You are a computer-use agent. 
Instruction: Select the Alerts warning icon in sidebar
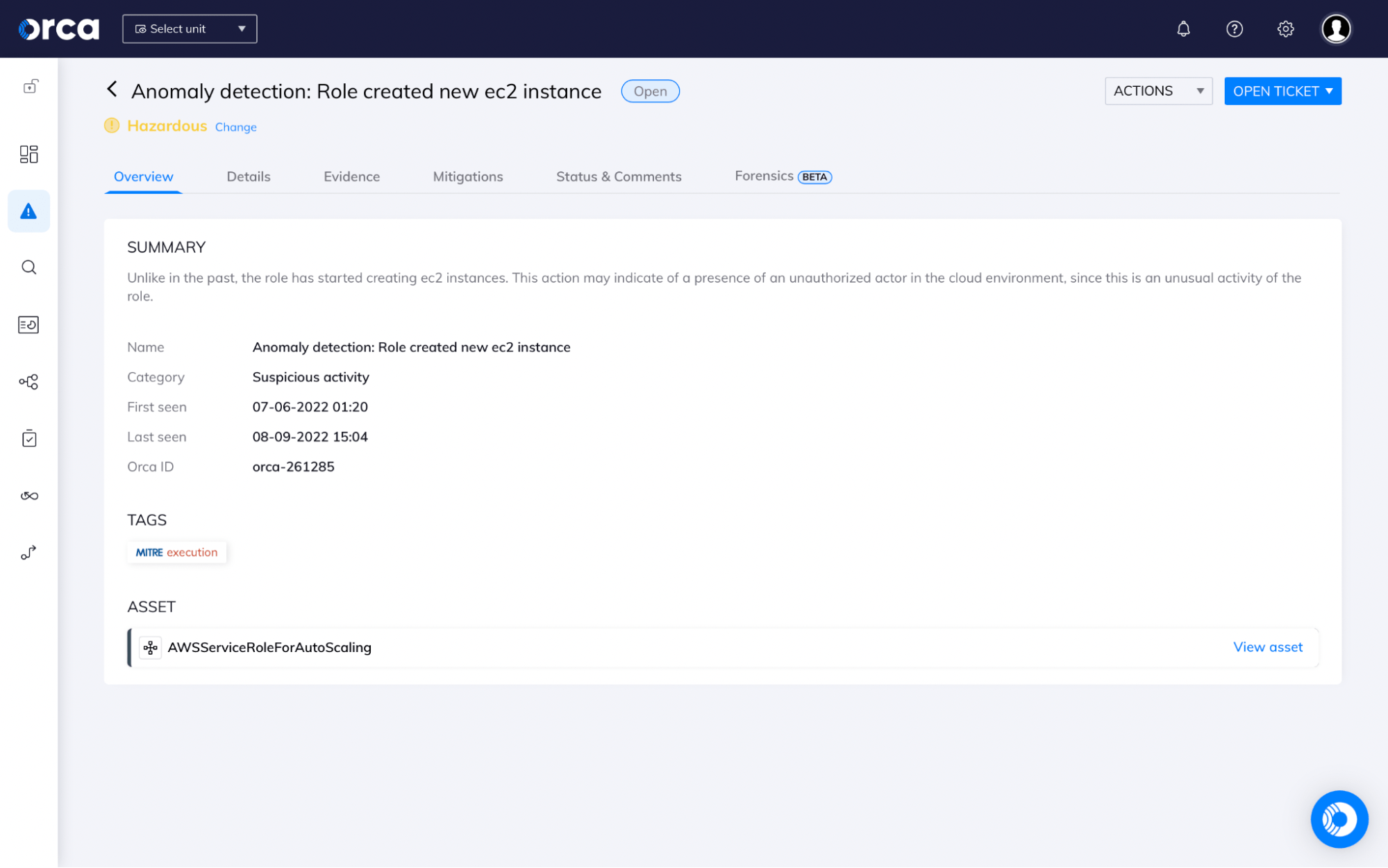tap(28, 210)
